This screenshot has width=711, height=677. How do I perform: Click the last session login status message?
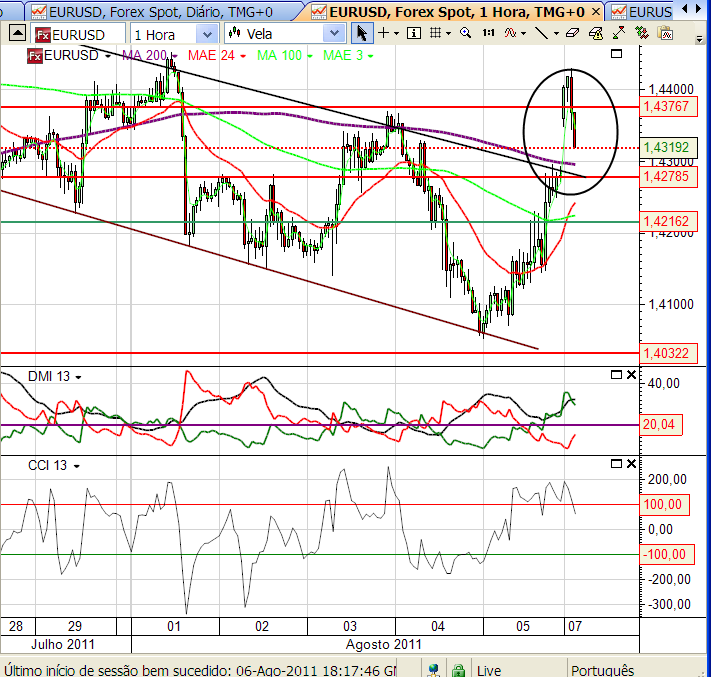(200, 670)
